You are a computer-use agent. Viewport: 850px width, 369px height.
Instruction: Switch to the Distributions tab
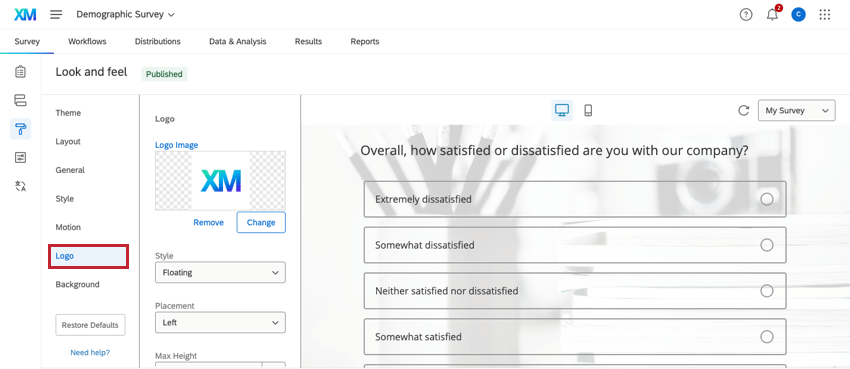(x=158, y=41)
